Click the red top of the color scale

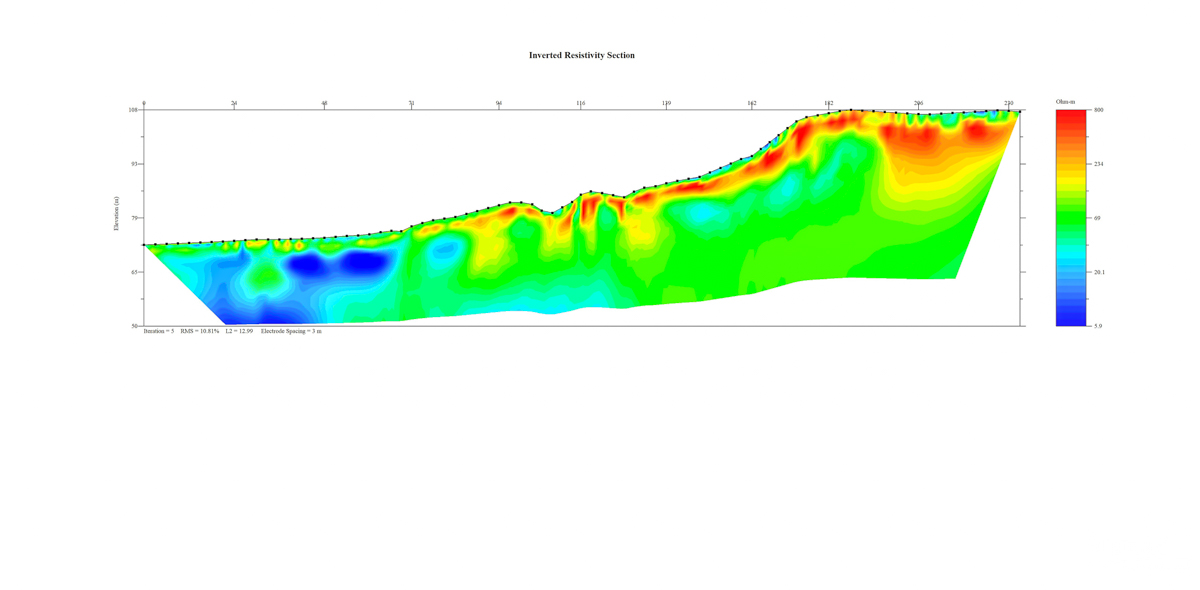click(1070, 116)
